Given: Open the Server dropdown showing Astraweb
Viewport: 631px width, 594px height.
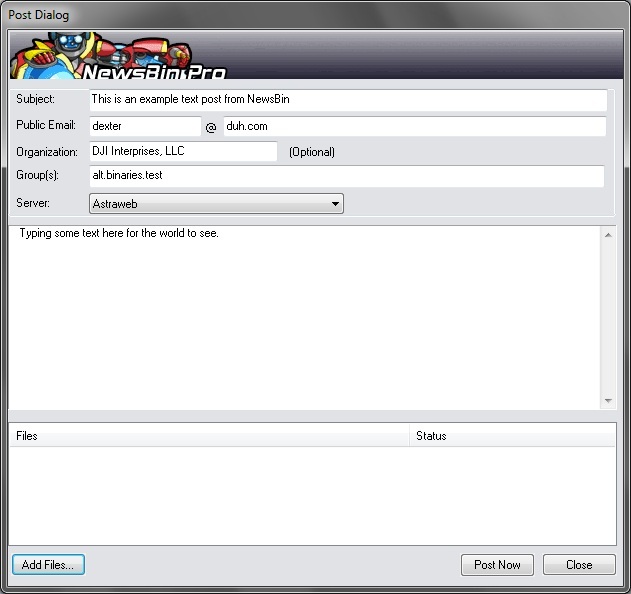Looking at the screenshot, I should coord(216,204).
